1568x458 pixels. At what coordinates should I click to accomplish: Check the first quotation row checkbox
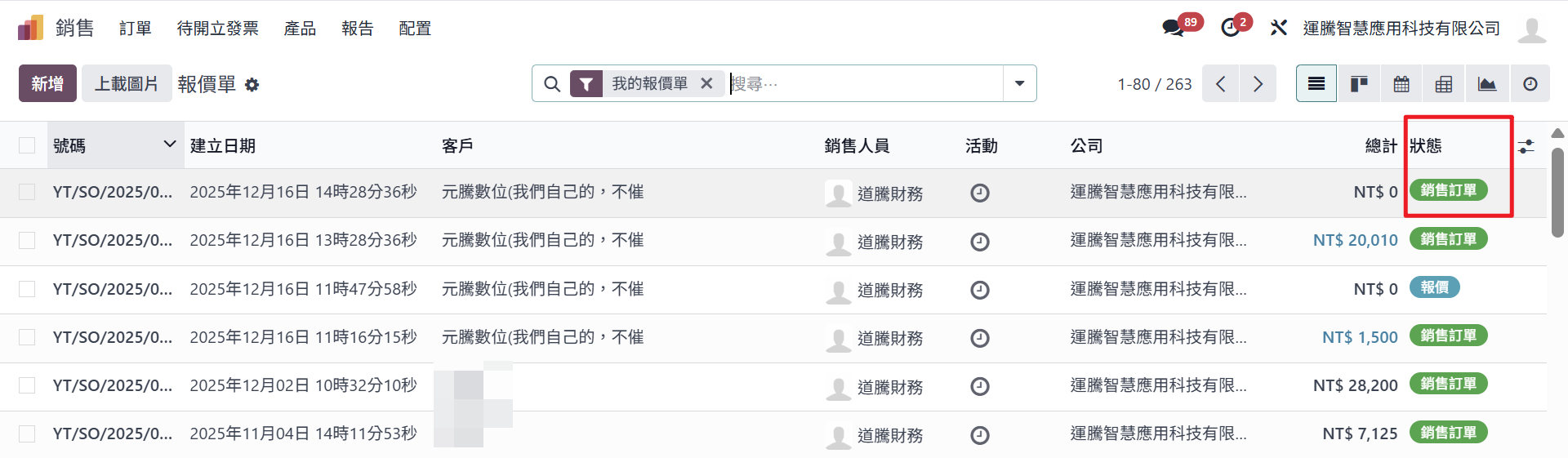pos(27,192)
